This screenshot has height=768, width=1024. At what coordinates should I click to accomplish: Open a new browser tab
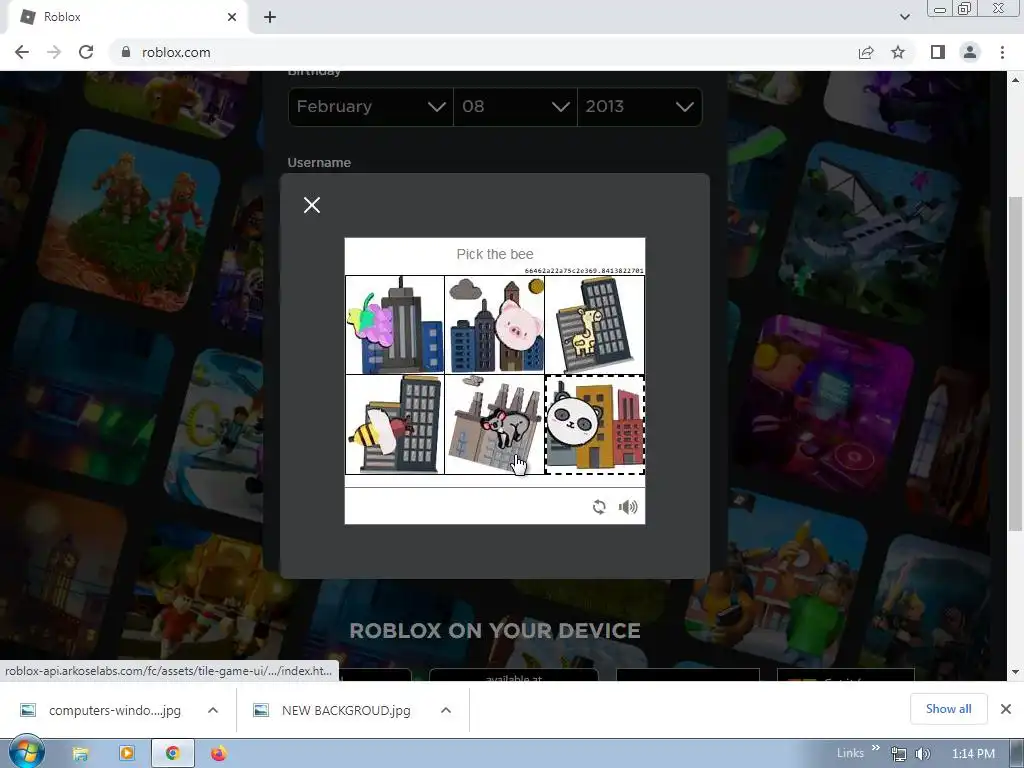(270, 17)
